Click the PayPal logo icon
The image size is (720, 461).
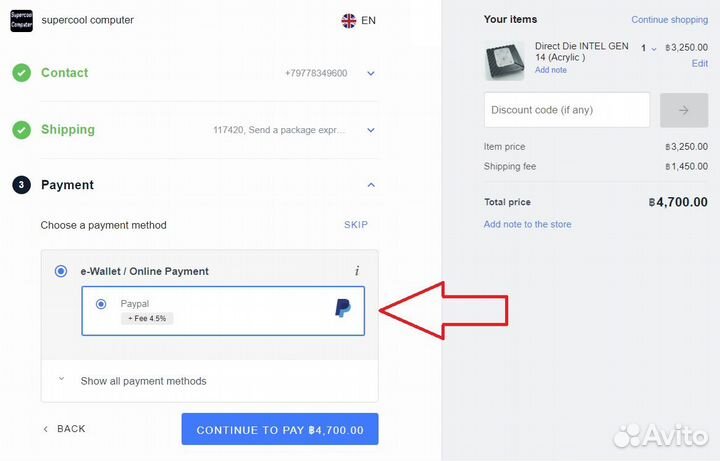coord(342,309)
